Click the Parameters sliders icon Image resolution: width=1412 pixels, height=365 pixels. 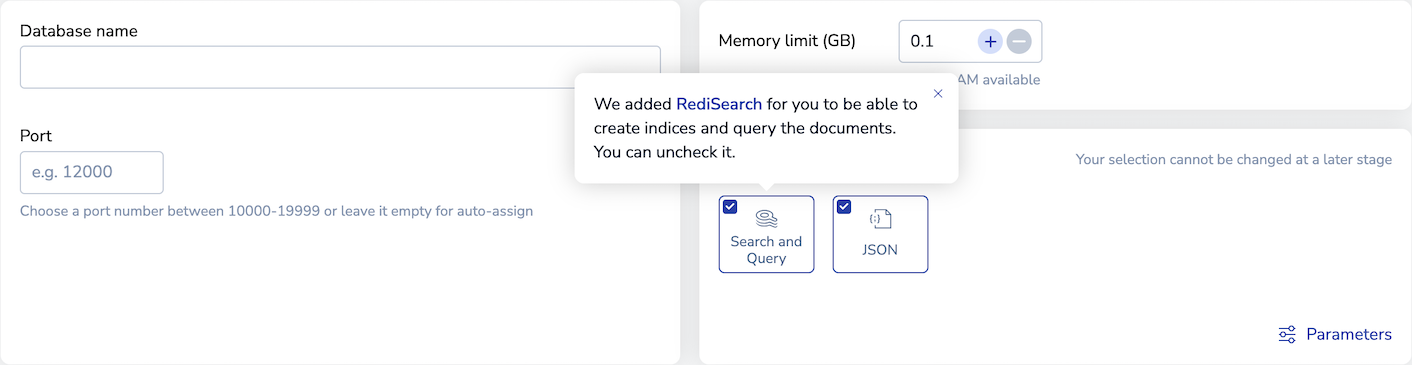(x=1288, y=334)
